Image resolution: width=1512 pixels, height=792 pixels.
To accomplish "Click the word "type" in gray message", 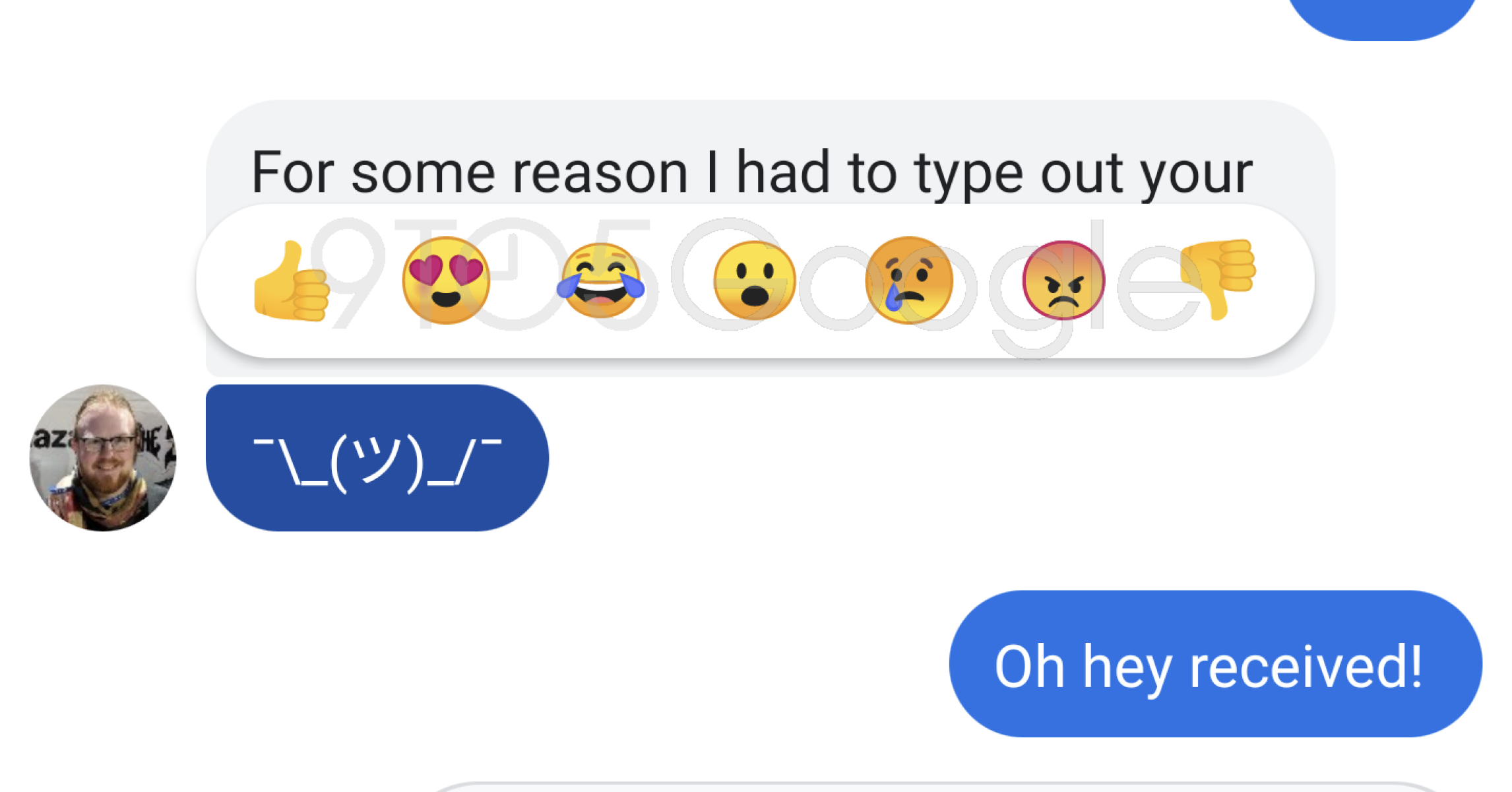I will tap(968, 173).
